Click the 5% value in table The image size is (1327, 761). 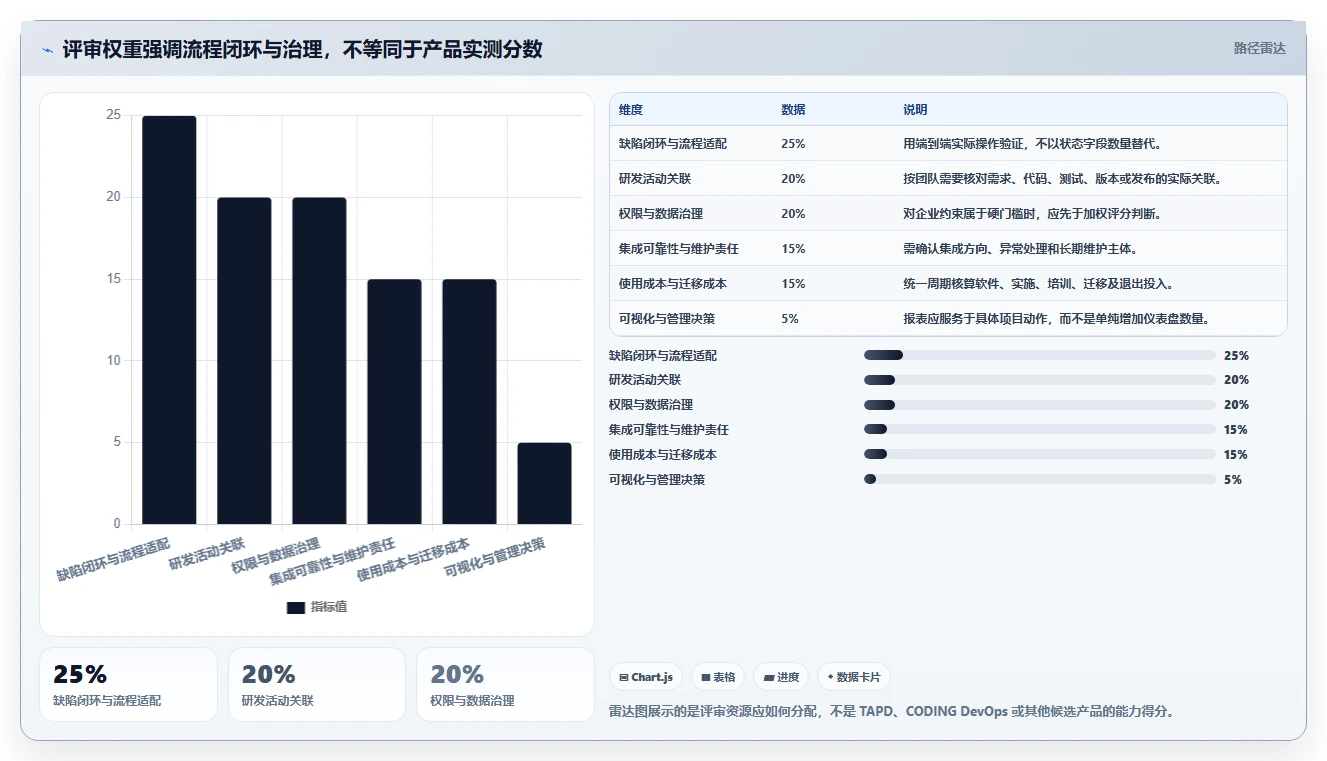(x=790, y=319)
